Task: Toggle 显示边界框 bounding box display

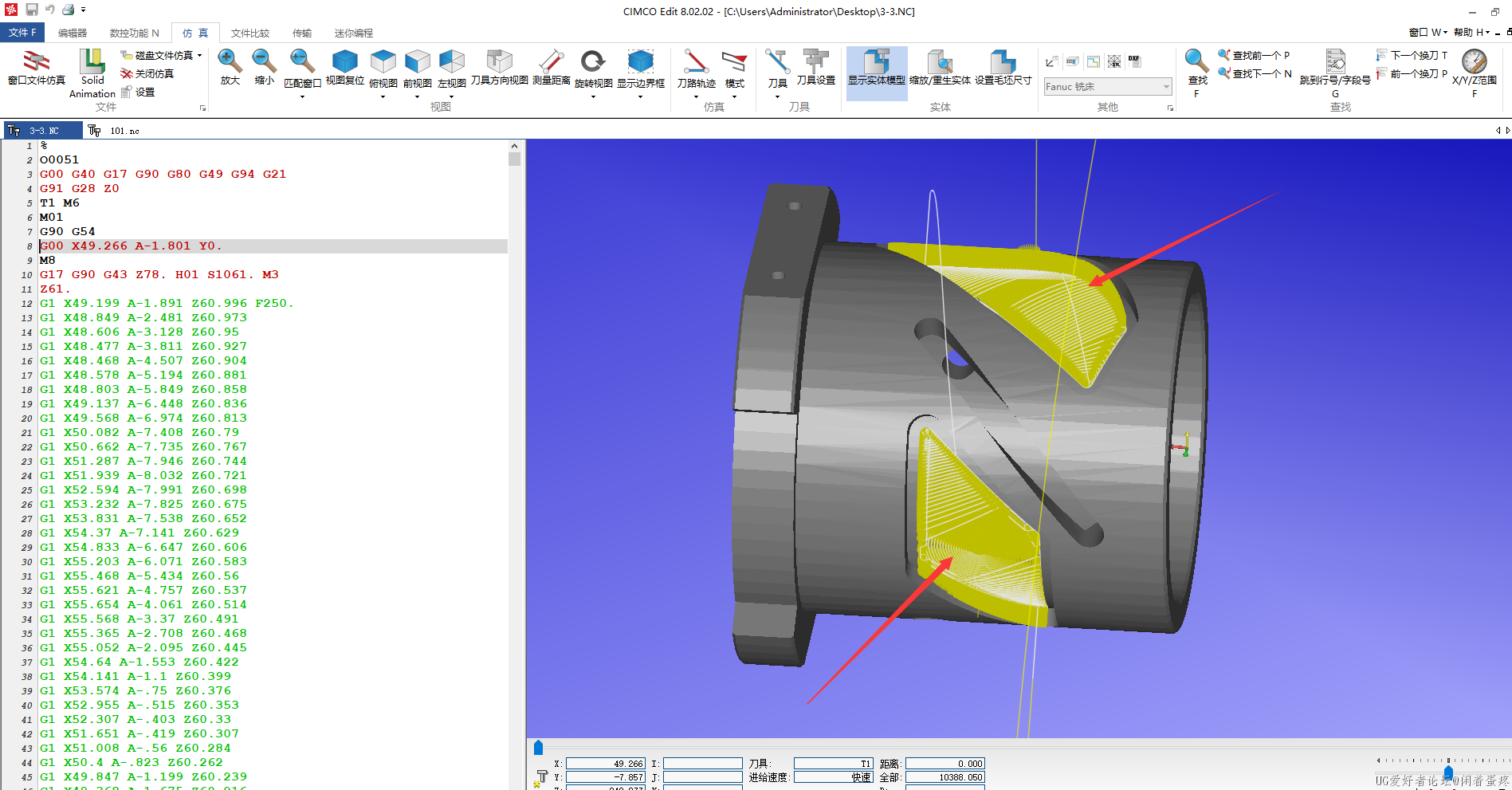Action: click(x=641, y=69)
